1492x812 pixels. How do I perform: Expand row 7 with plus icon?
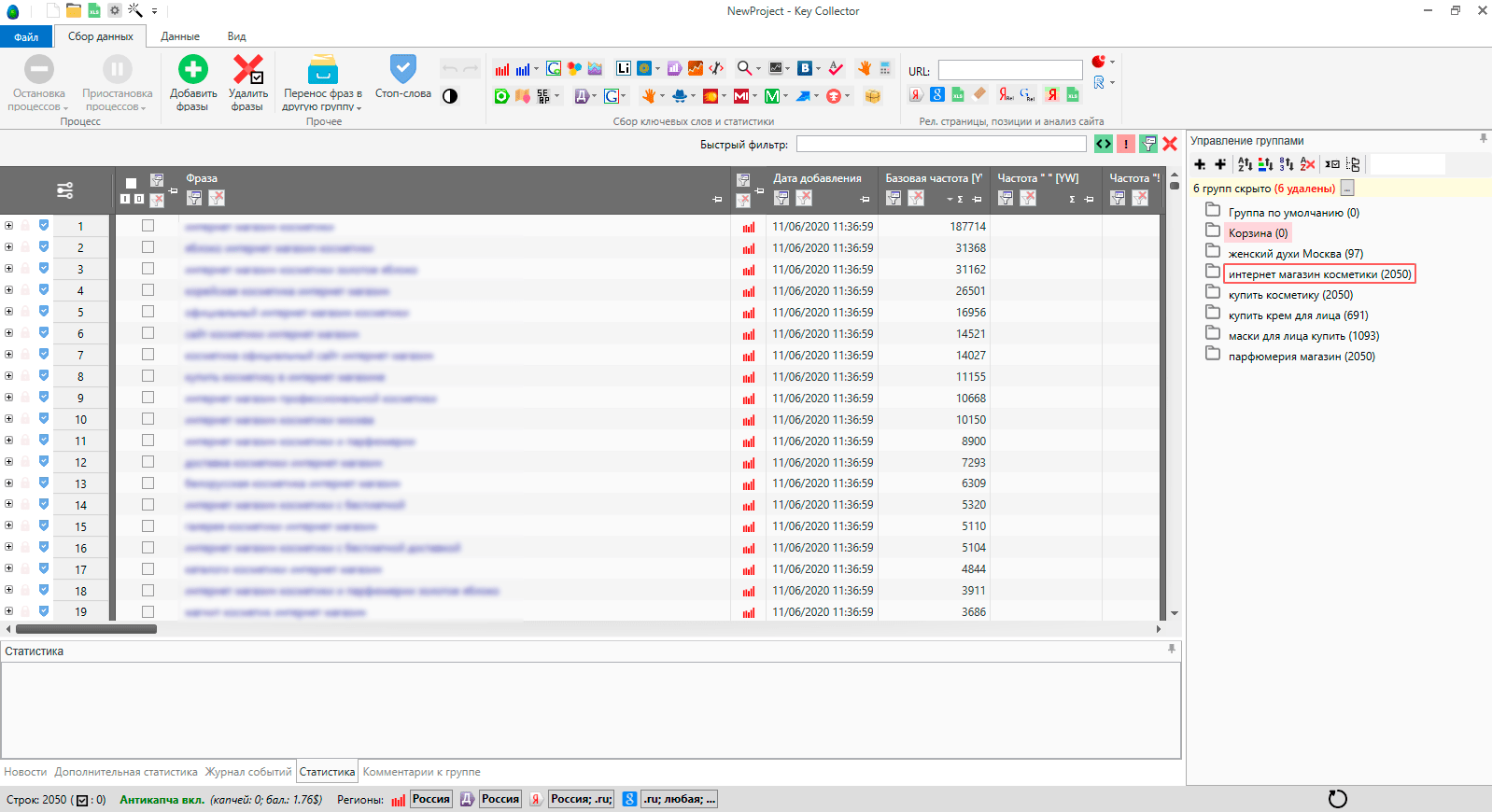[x=8, y=355]
